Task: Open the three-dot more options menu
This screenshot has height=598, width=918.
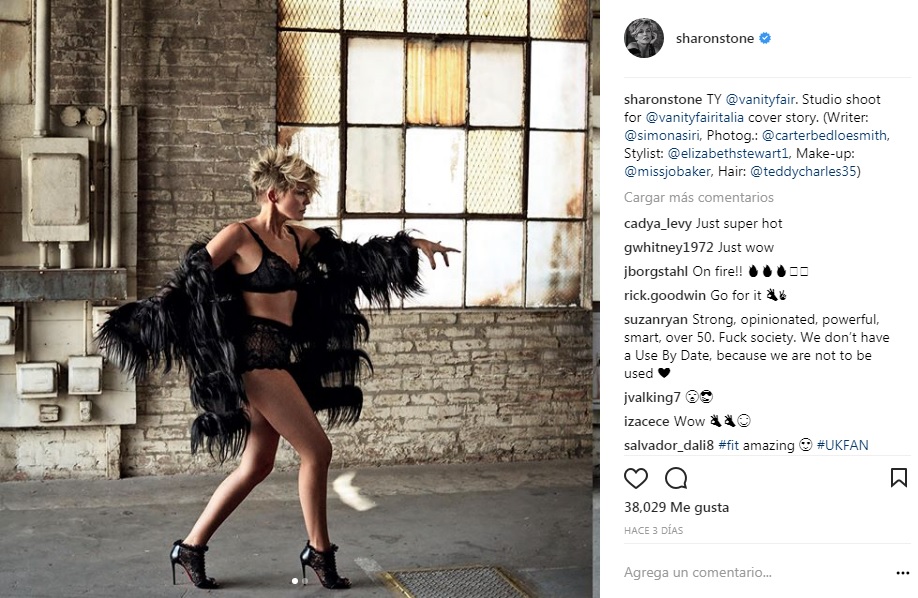Action: (x=902, y=573)
